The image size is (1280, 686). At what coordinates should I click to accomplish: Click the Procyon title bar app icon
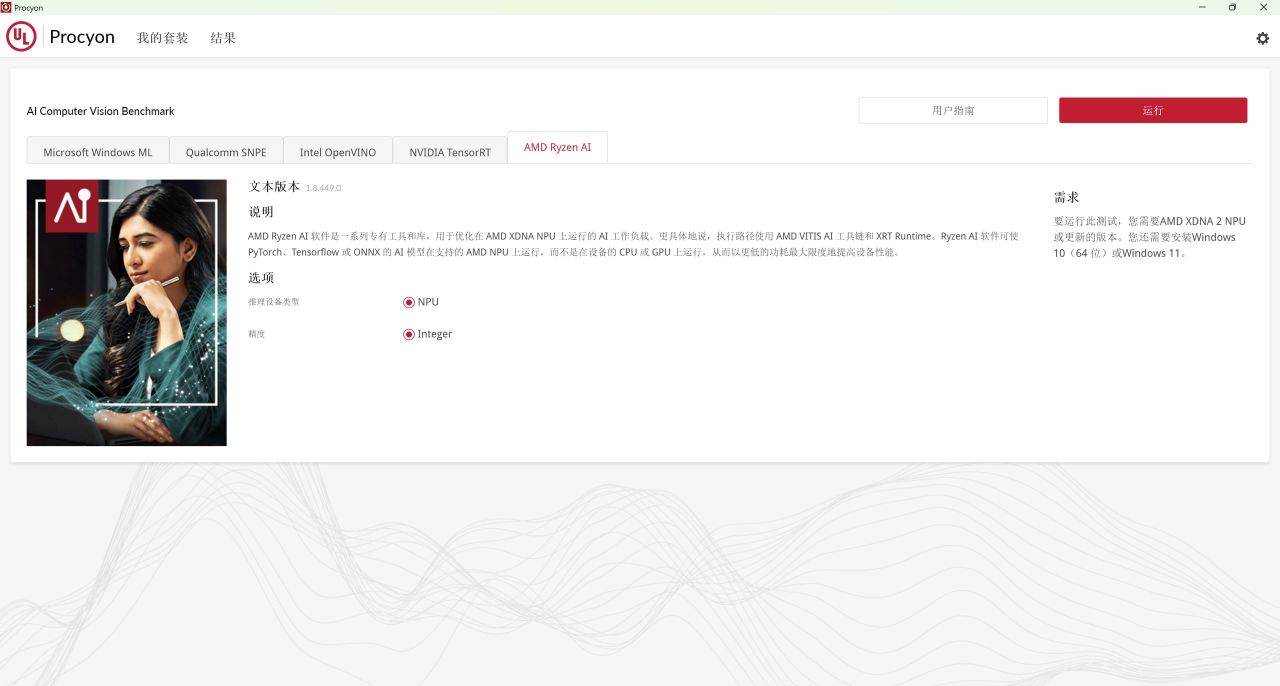click(x=6, y=7)
